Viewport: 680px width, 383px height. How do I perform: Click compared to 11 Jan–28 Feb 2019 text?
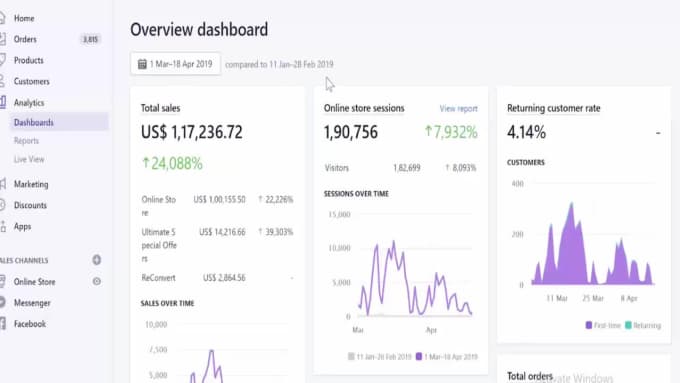click(279, 64)
